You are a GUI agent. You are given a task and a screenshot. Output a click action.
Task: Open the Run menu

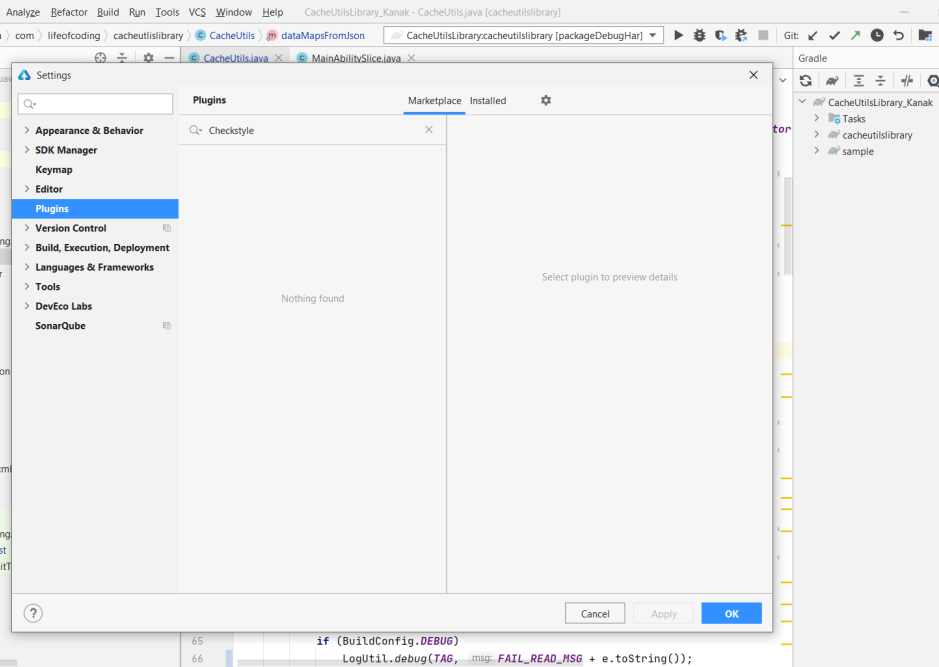coord(137,12)
